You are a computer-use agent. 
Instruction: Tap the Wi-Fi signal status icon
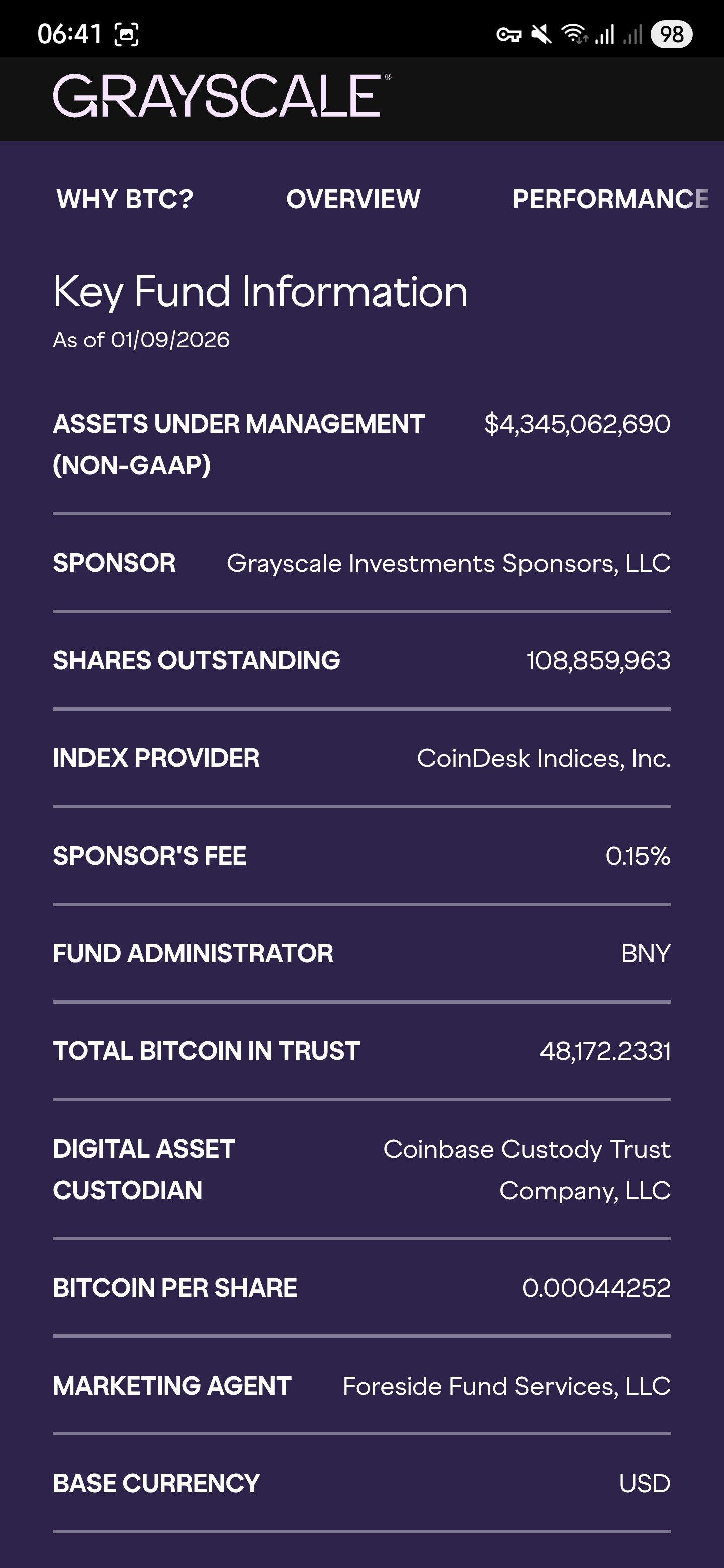pos(574,34)
